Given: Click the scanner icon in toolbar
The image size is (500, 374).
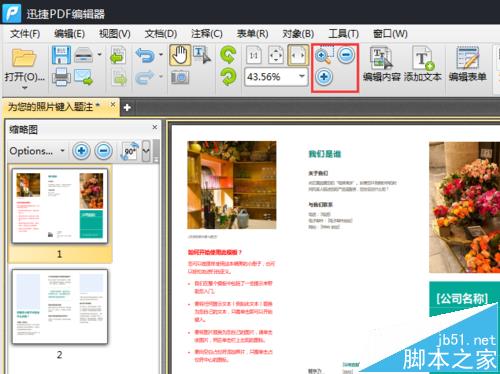Looking at the screenshot, I should pos(84,55).
